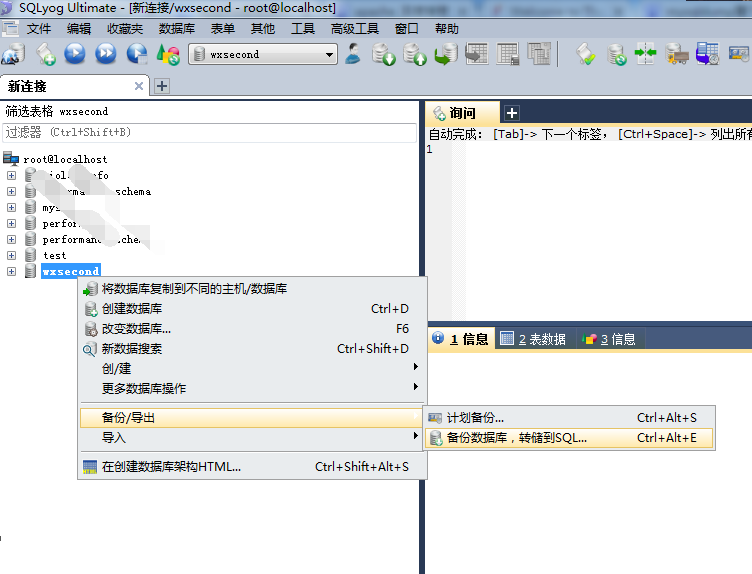Expand the performanc…che… tree node
The image size is (752, 574).
[x=12, y=239]
